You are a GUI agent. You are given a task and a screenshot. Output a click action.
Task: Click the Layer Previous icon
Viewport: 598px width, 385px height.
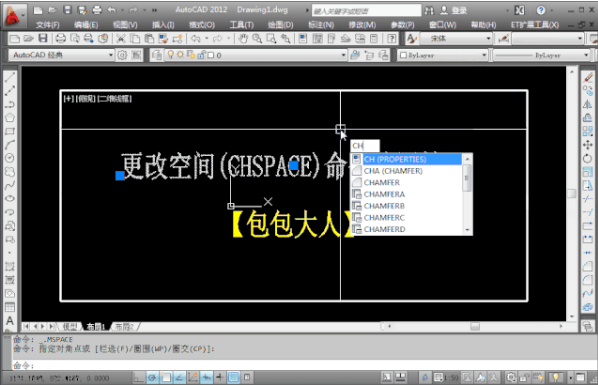pos(369,55)
